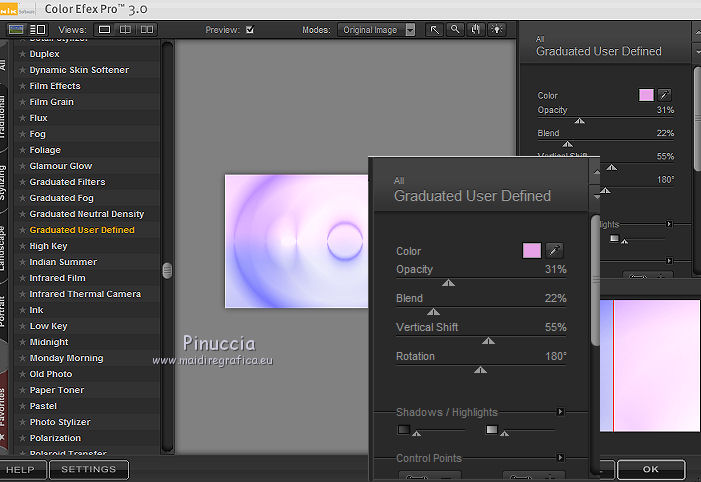Activate the arrow selection tool
The width and height of the screenshot is (701, 482).
(x=434, y=30)
